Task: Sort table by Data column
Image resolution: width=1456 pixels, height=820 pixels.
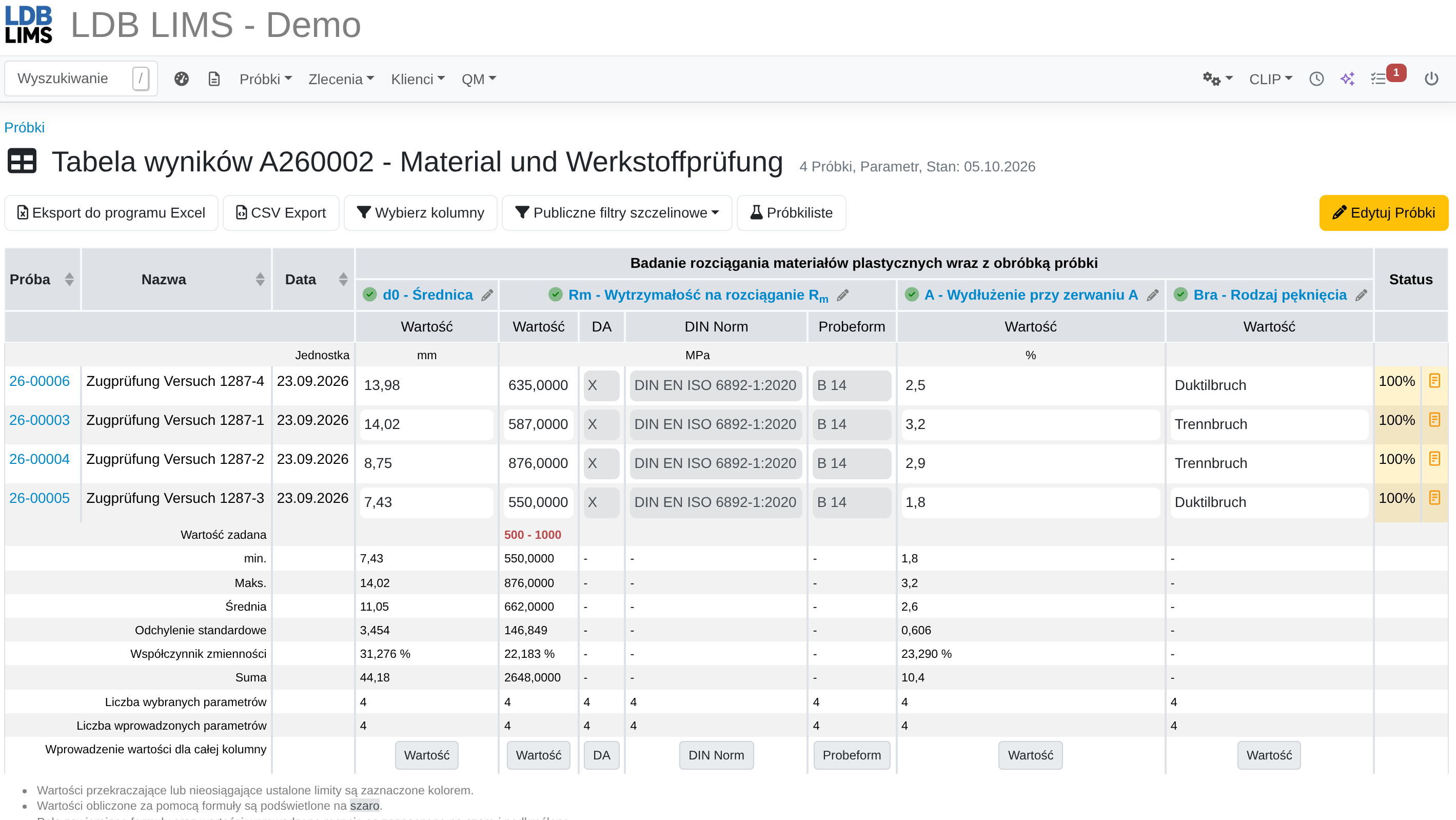Action: coord(343,279)
